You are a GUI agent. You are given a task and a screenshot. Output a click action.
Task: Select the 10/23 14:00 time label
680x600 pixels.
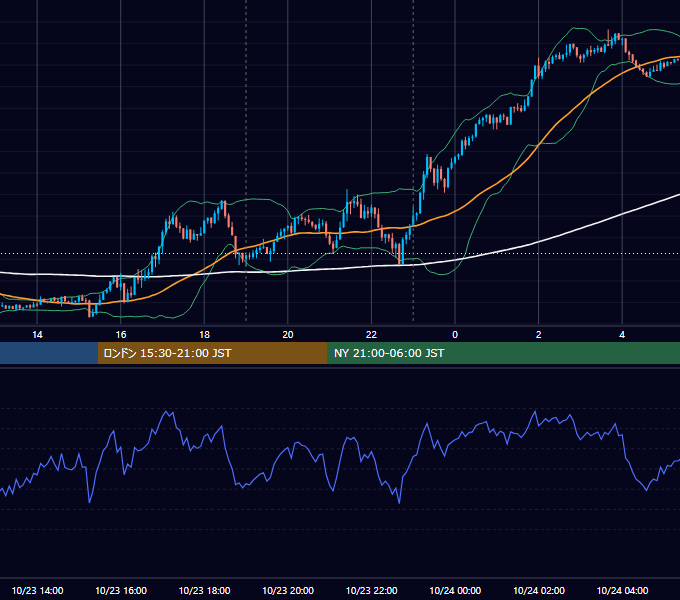[x=37, y=590]
